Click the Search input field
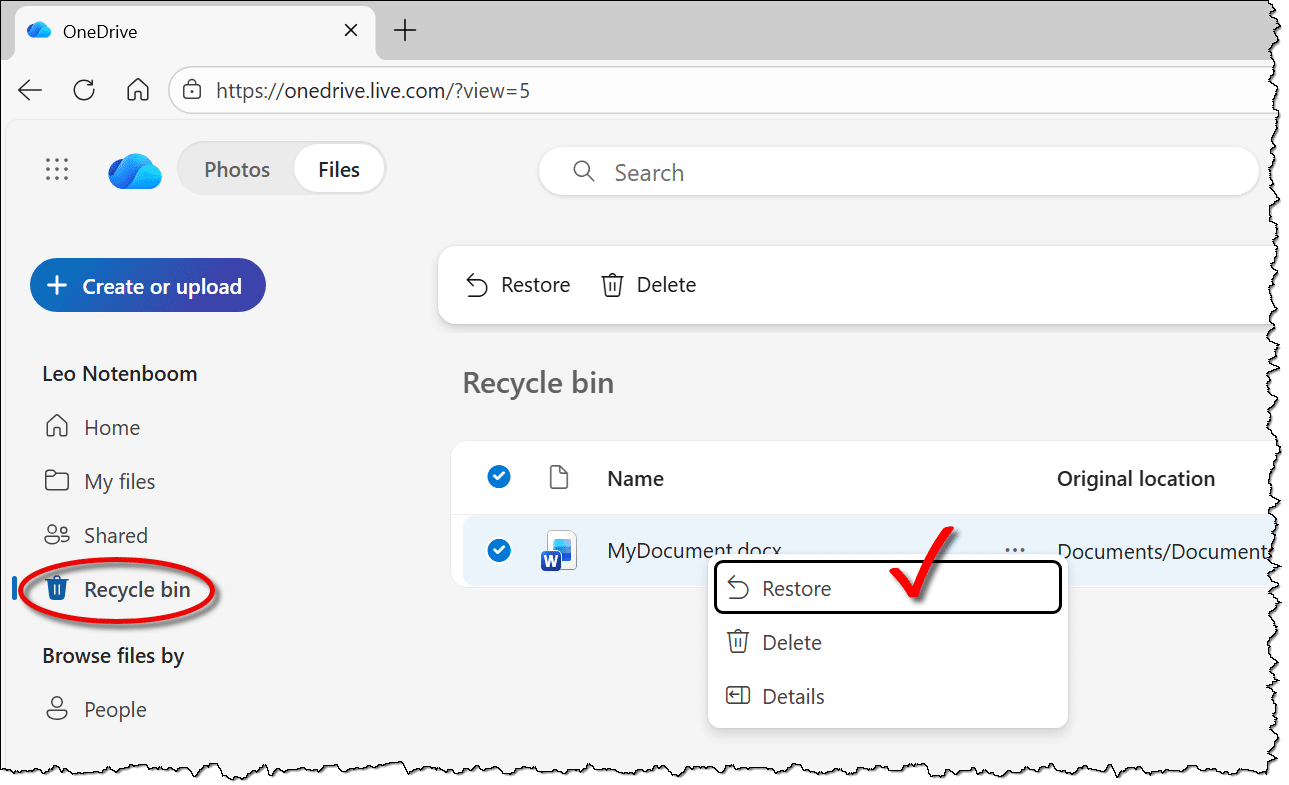 900,173
